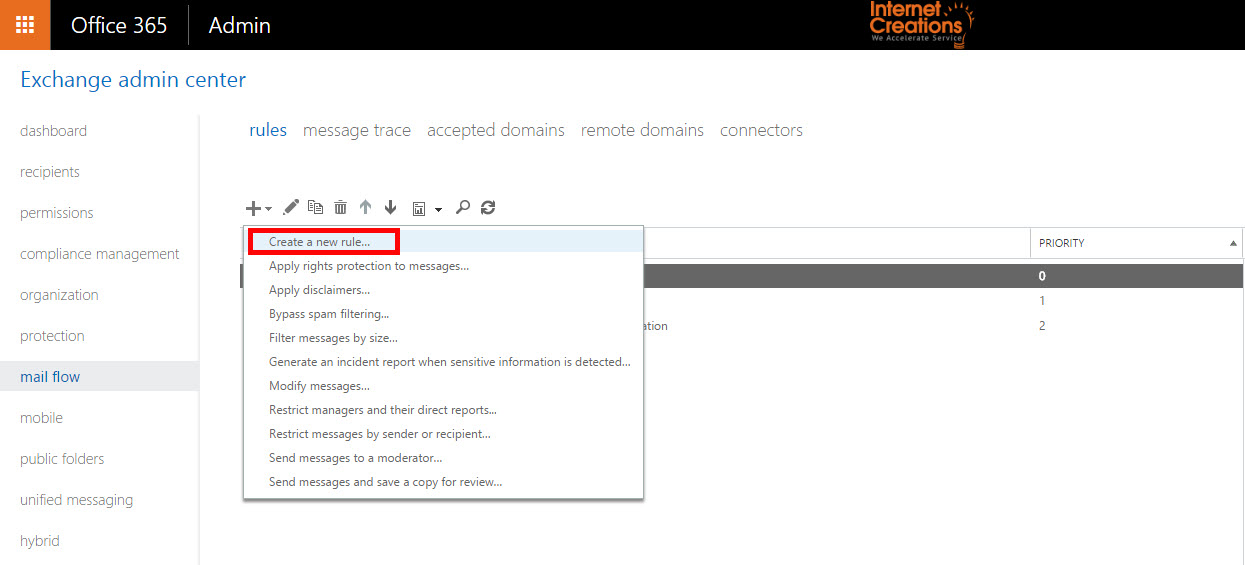Click the copy rule icon
Image resolution: width=1245 pixels, height=565 pixels.
pos(316,207)
